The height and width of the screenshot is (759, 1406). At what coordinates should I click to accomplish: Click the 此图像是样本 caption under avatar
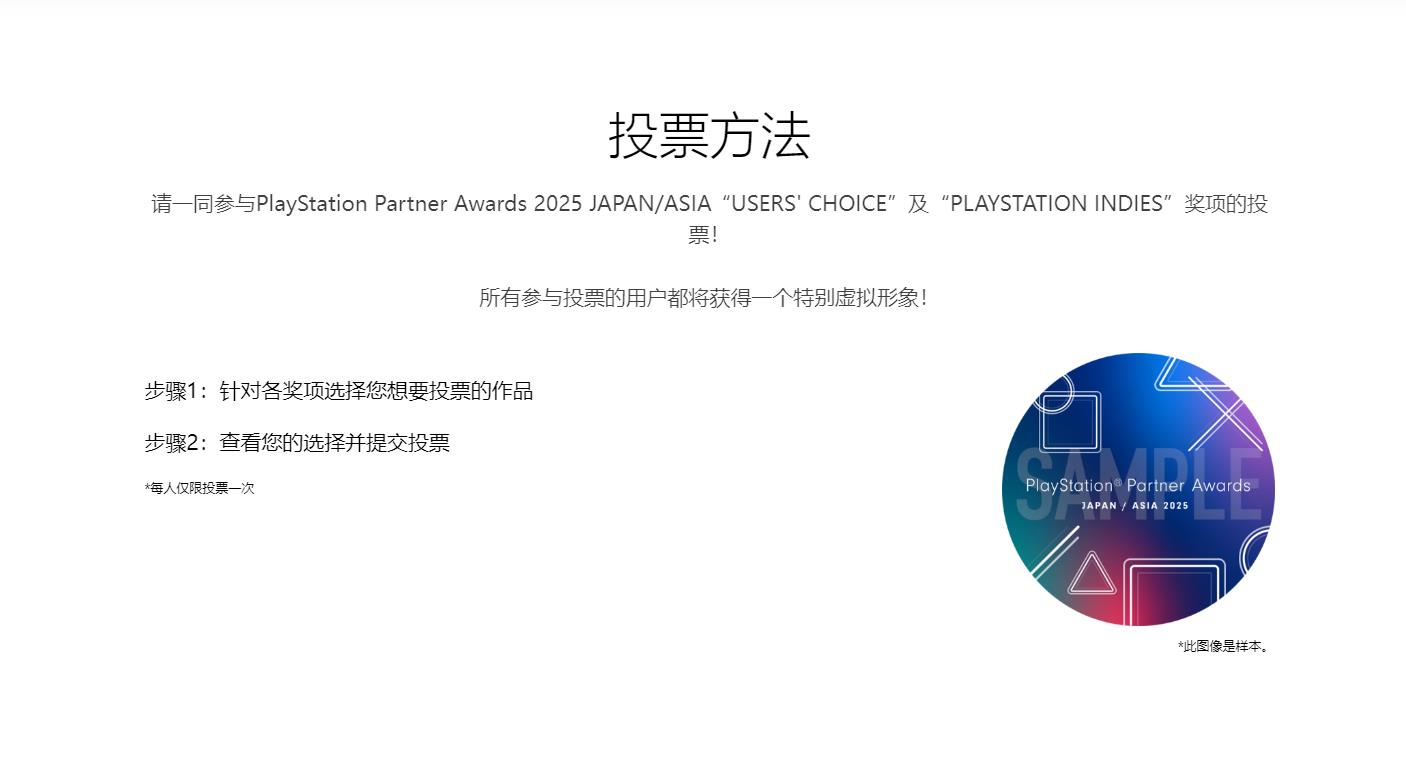point(1223,647)
